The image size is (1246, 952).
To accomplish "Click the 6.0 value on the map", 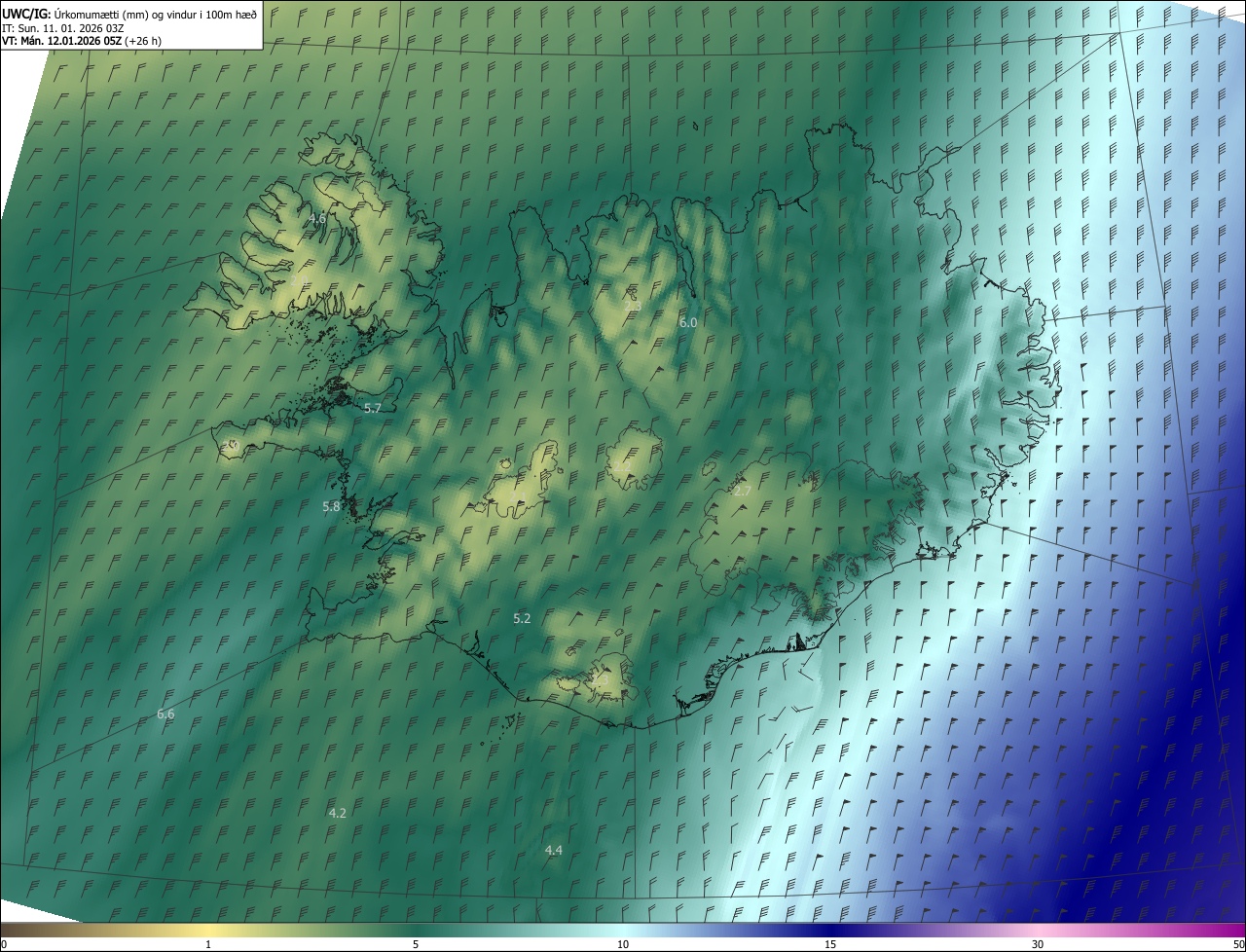I will coord(688,322).
